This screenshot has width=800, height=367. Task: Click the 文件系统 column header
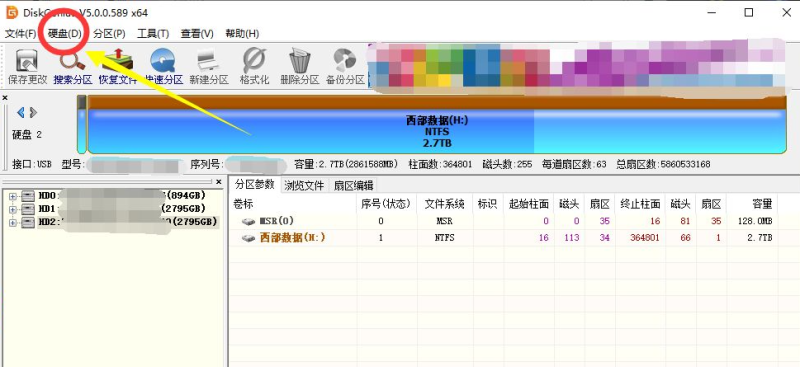click(x=444, y=204)
